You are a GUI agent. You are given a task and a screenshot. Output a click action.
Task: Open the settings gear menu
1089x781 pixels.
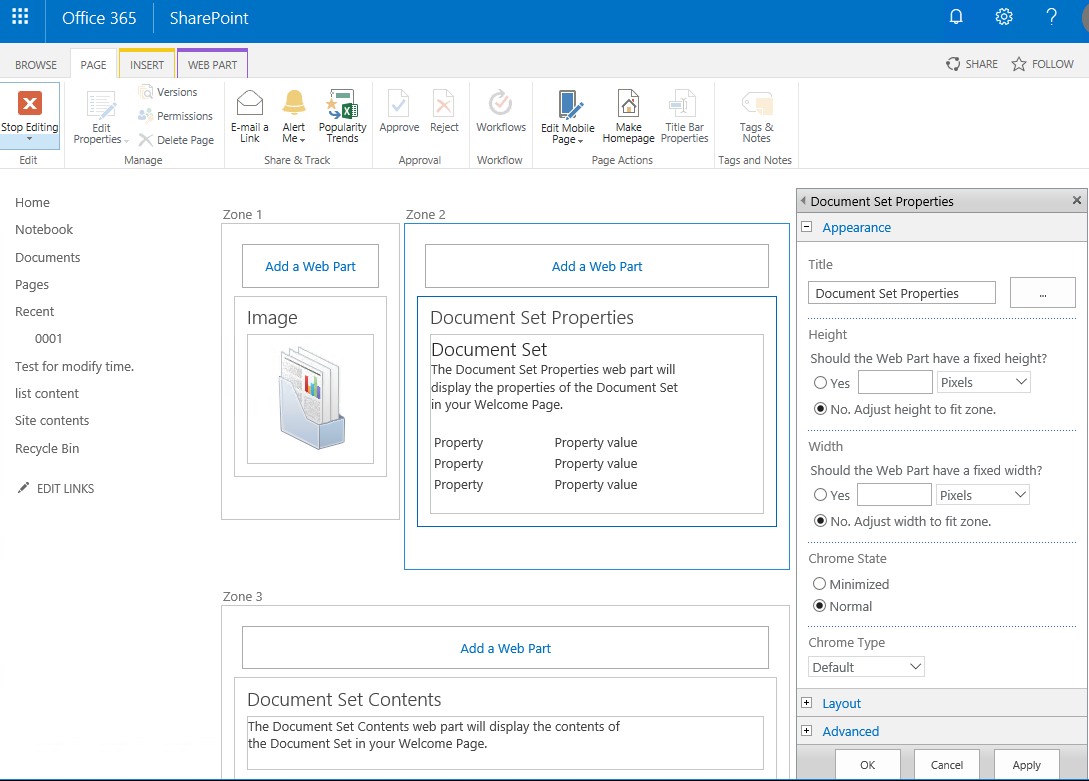1004,17
